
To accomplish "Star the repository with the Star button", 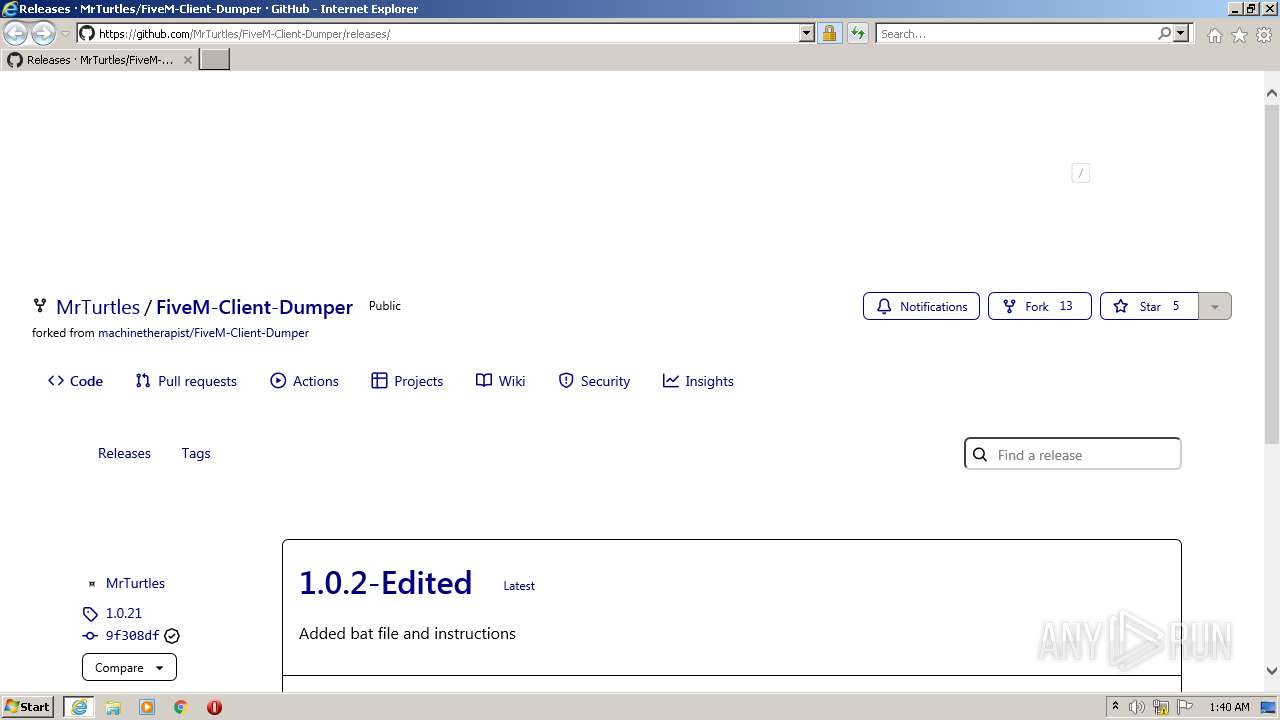I will (x=1149, y=306).
